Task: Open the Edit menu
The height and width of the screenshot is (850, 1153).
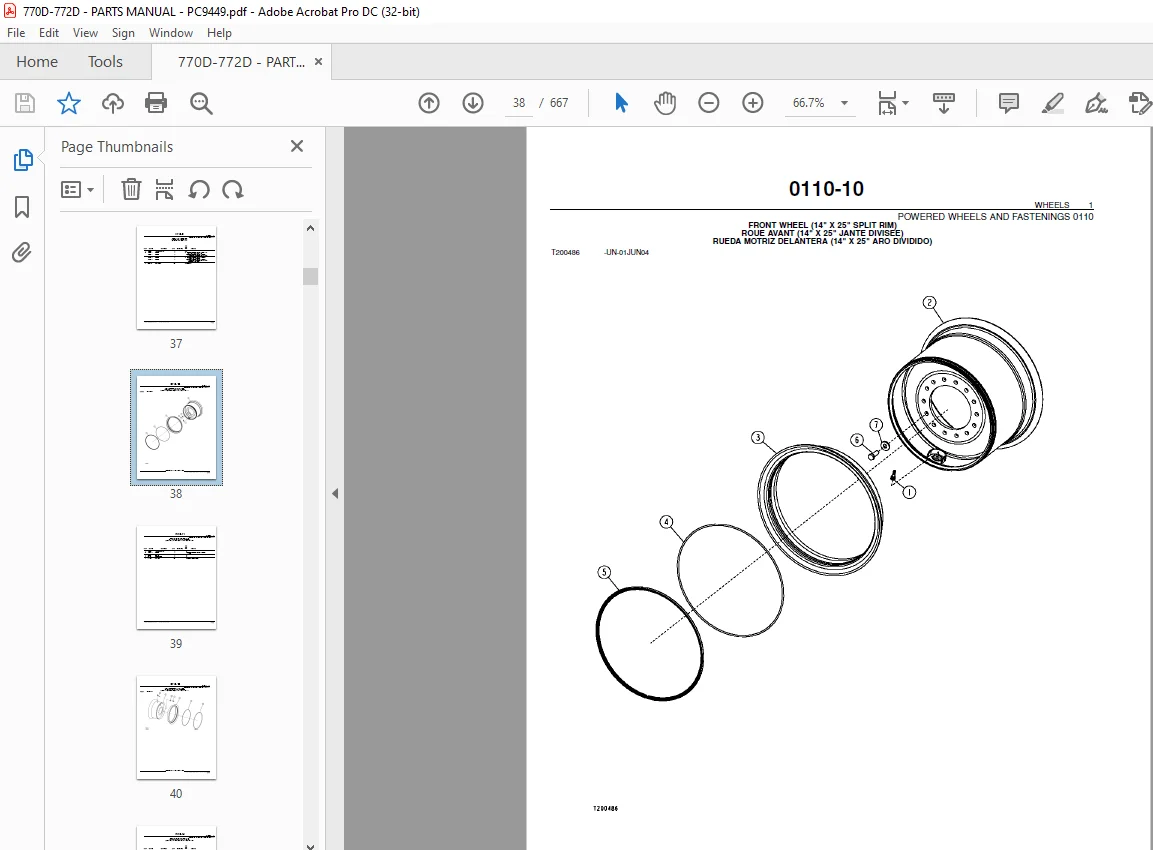Action: pos(49,33)
